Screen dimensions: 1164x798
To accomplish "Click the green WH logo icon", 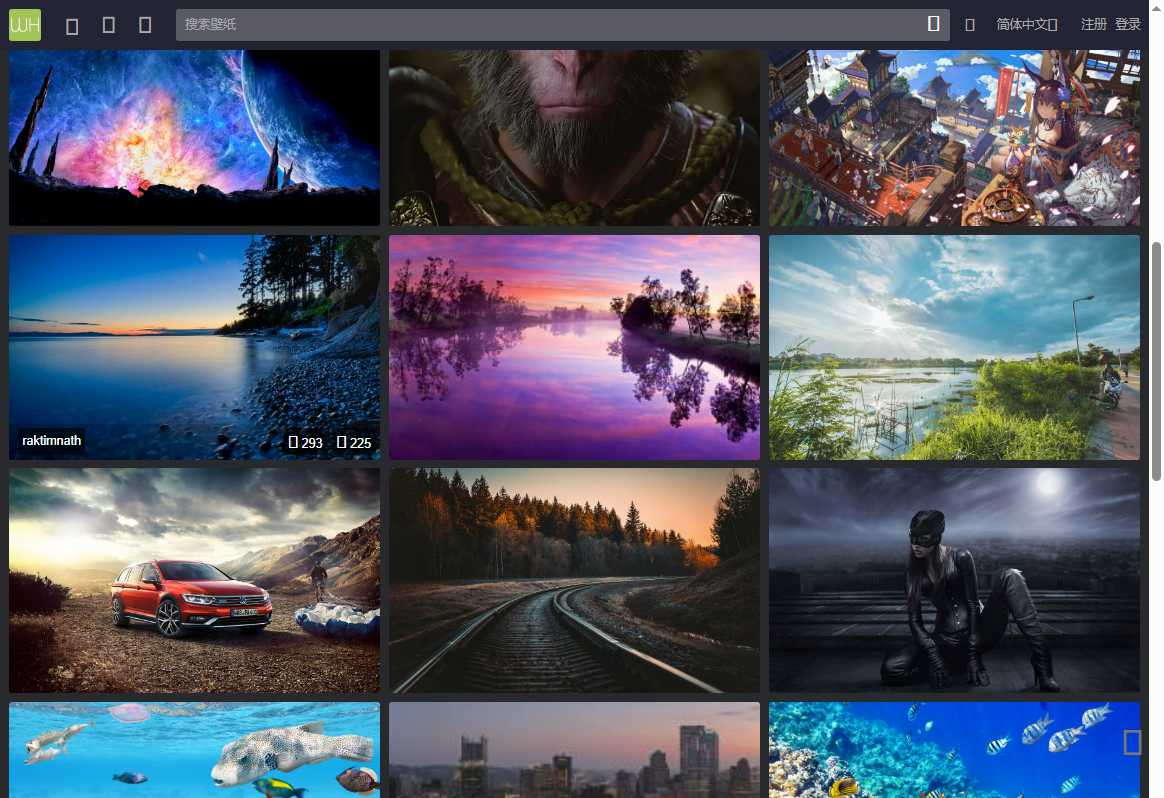I will (x=25, y=25).
